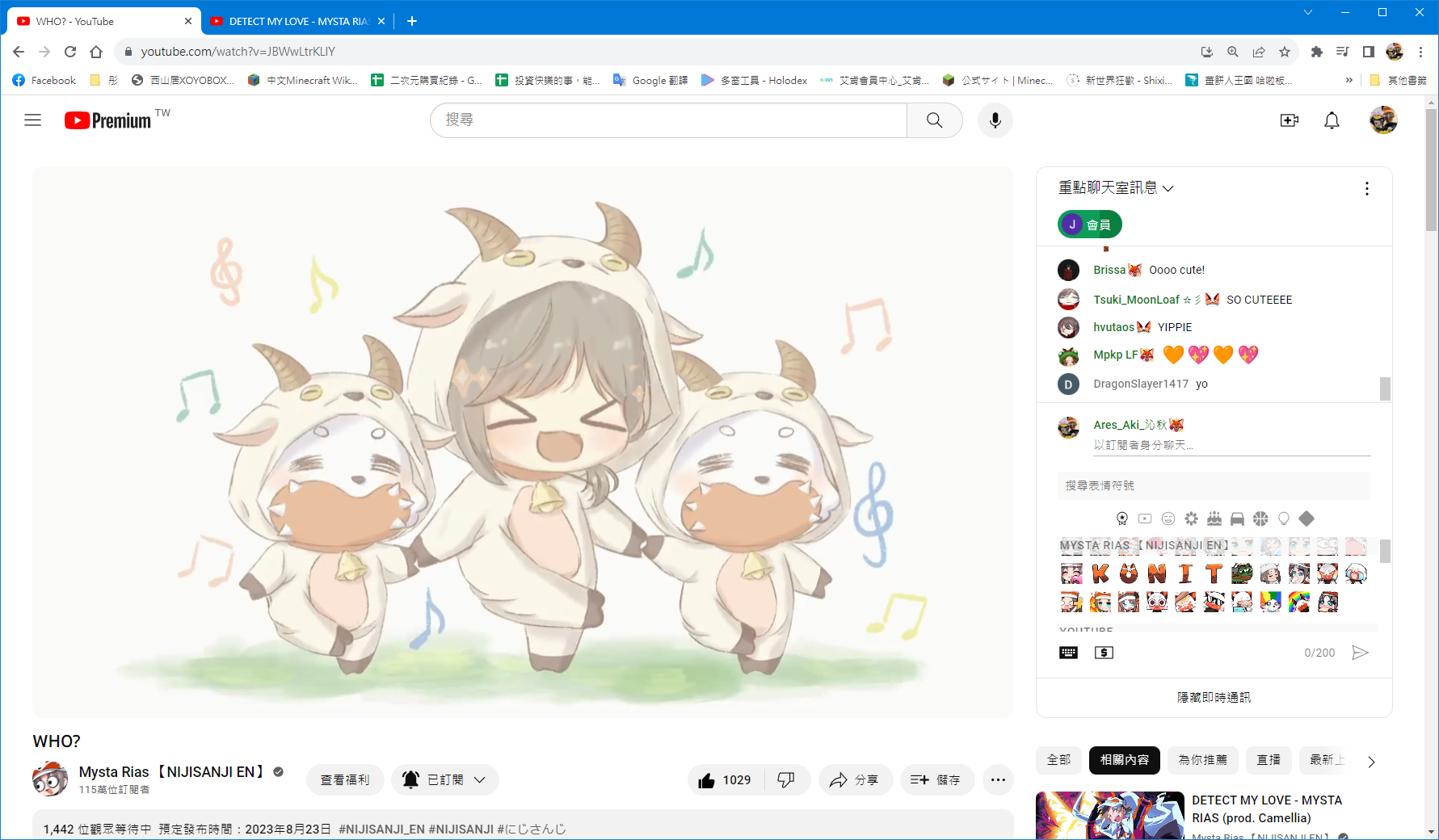Reload the page in browser
The width and height of the screenshot is (1439, 840).
[70, 52]
